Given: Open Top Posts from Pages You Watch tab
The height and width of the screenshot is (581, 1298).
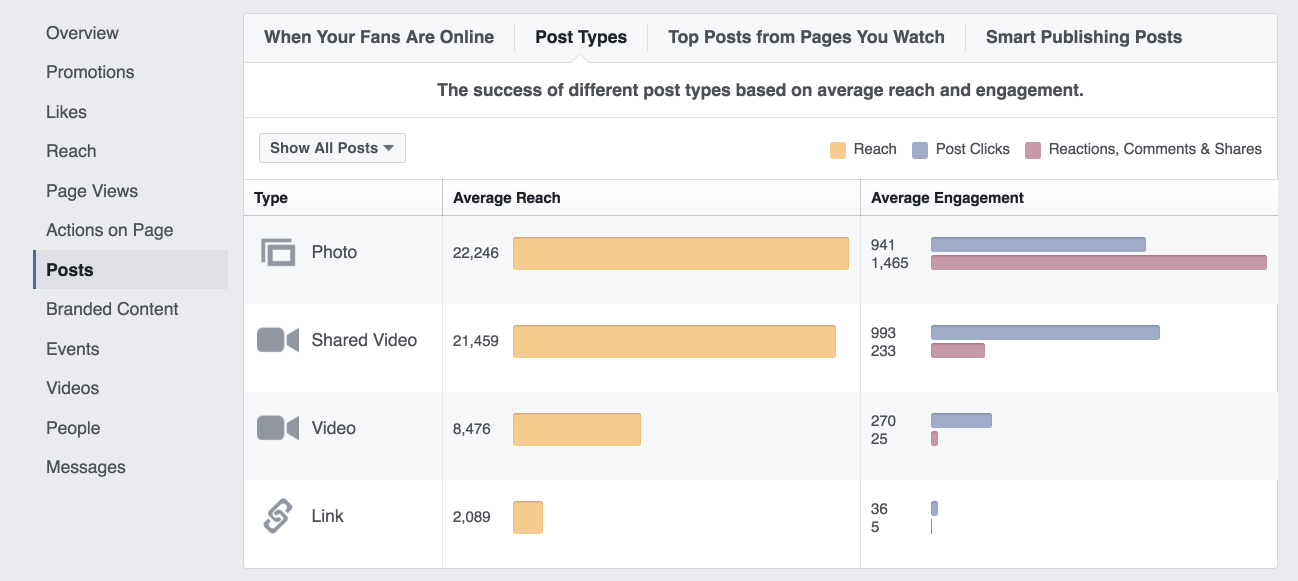Looking at the screenshot, I should point(806,38).
